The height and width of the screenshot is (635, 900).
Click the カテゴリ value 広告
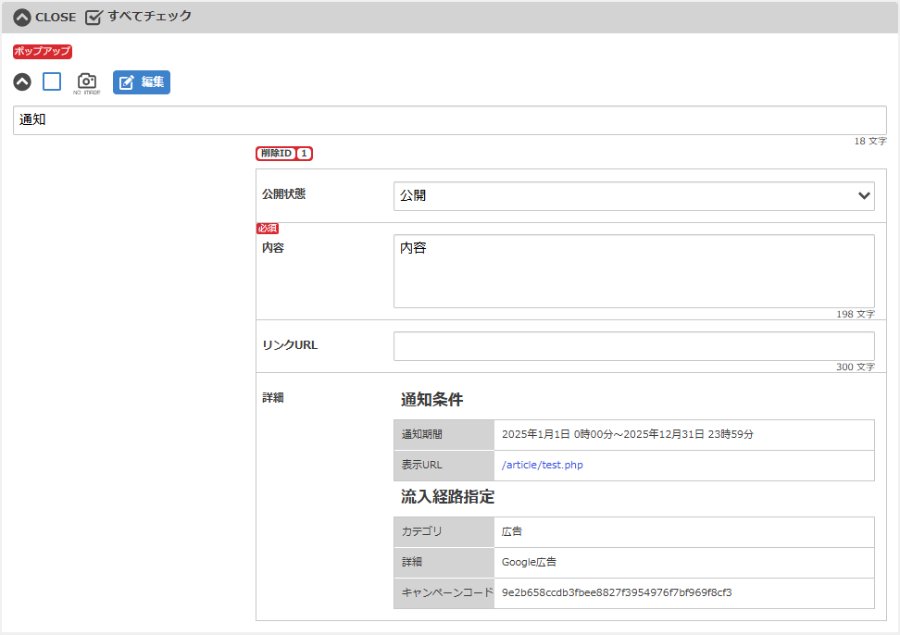click(511, 532)
